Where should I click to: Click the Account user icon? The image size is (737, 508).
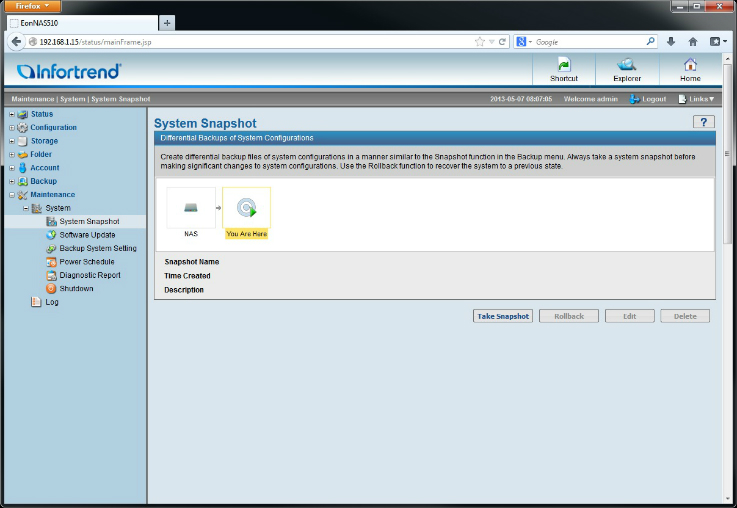pyautogui.click(x=22, y=168)
